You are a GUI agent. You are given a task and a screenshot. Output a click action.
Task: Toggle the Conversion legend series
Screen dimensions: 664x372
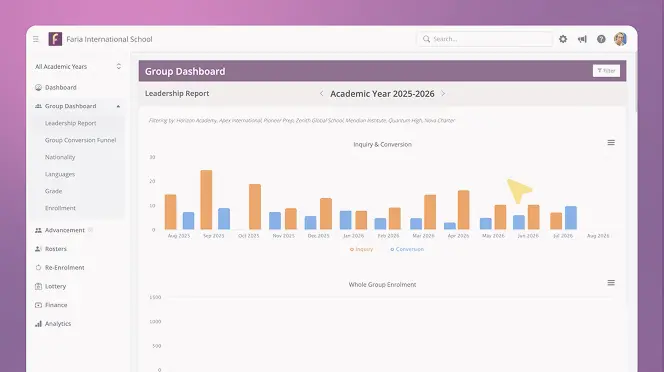point(407,249)
